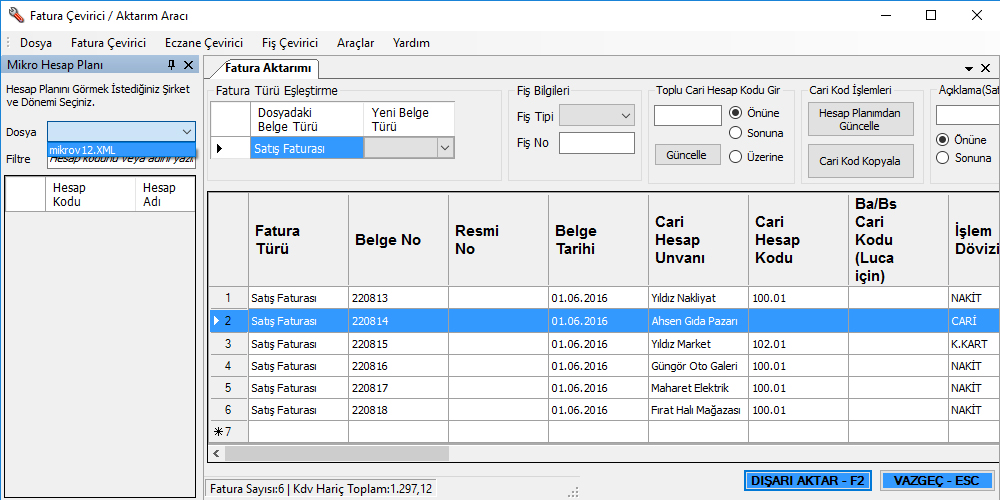Screen dimensions: 1000x500
Task: Open the Araçlar menu
Action: point(355,43)
